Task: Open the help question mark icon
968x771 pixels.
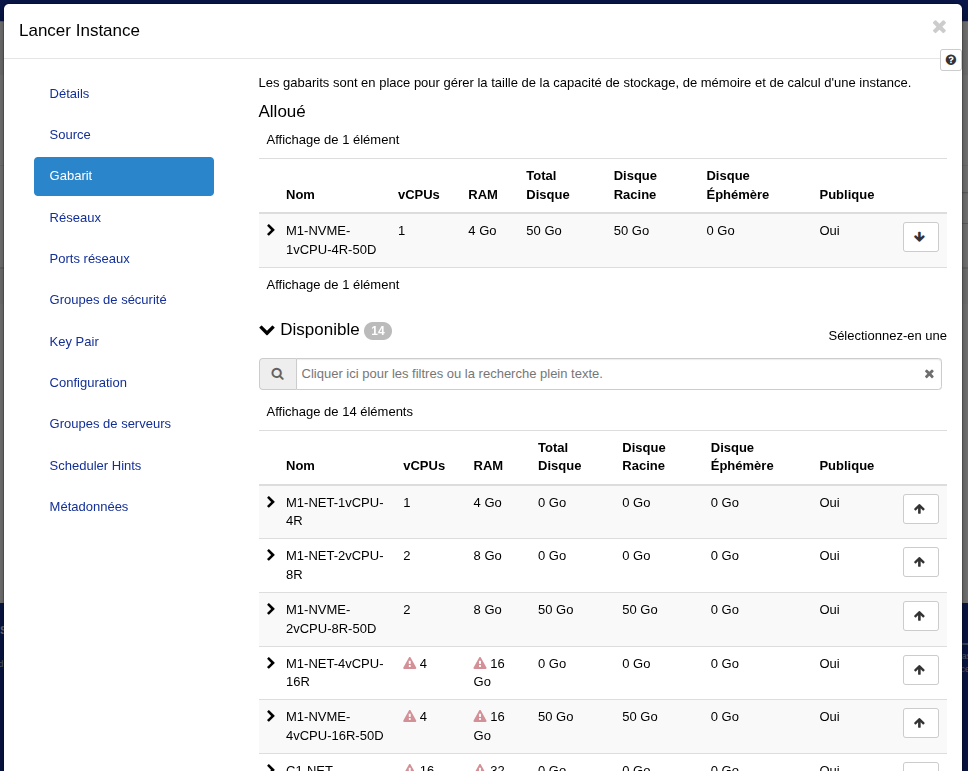Action: [950, 60]
